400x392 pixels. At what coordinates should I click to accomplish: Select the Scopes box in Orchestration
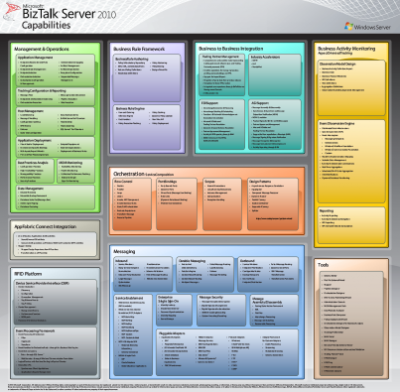pos(222,204)
